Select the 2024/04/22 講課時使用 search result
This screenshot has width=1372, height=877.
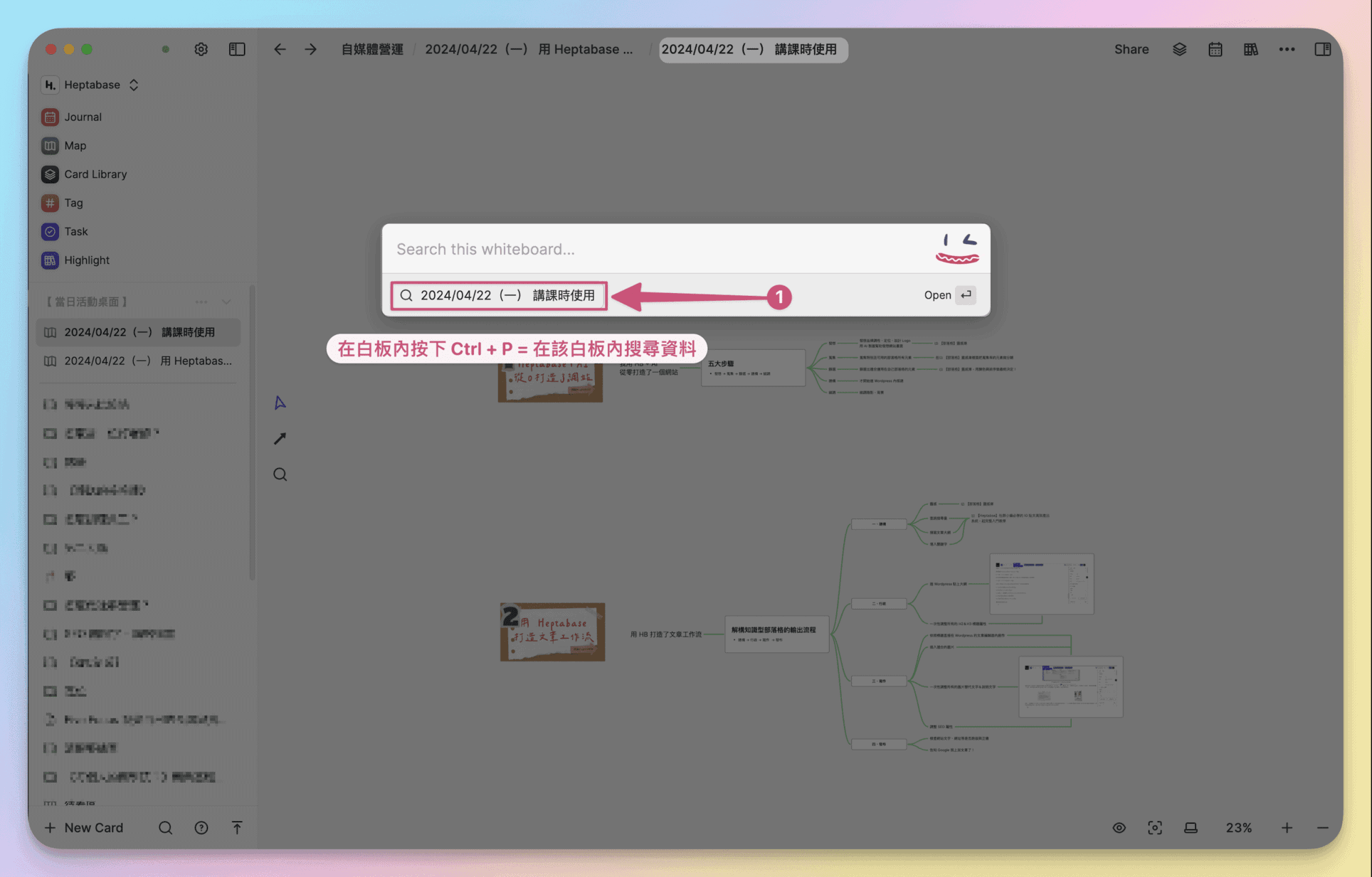point(686,295)
